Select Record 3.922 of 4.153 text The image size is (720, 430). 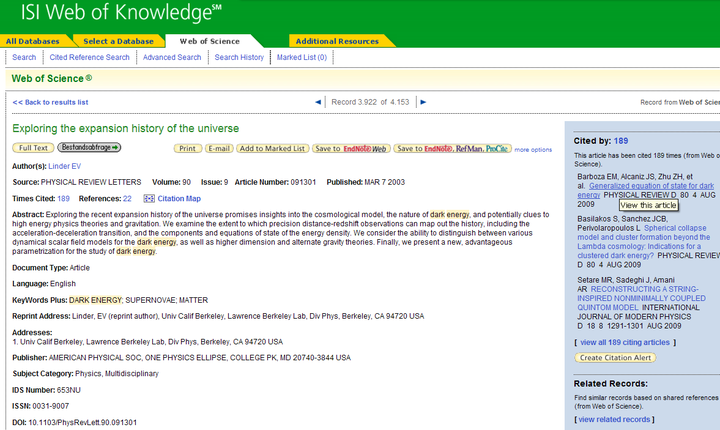370,102
